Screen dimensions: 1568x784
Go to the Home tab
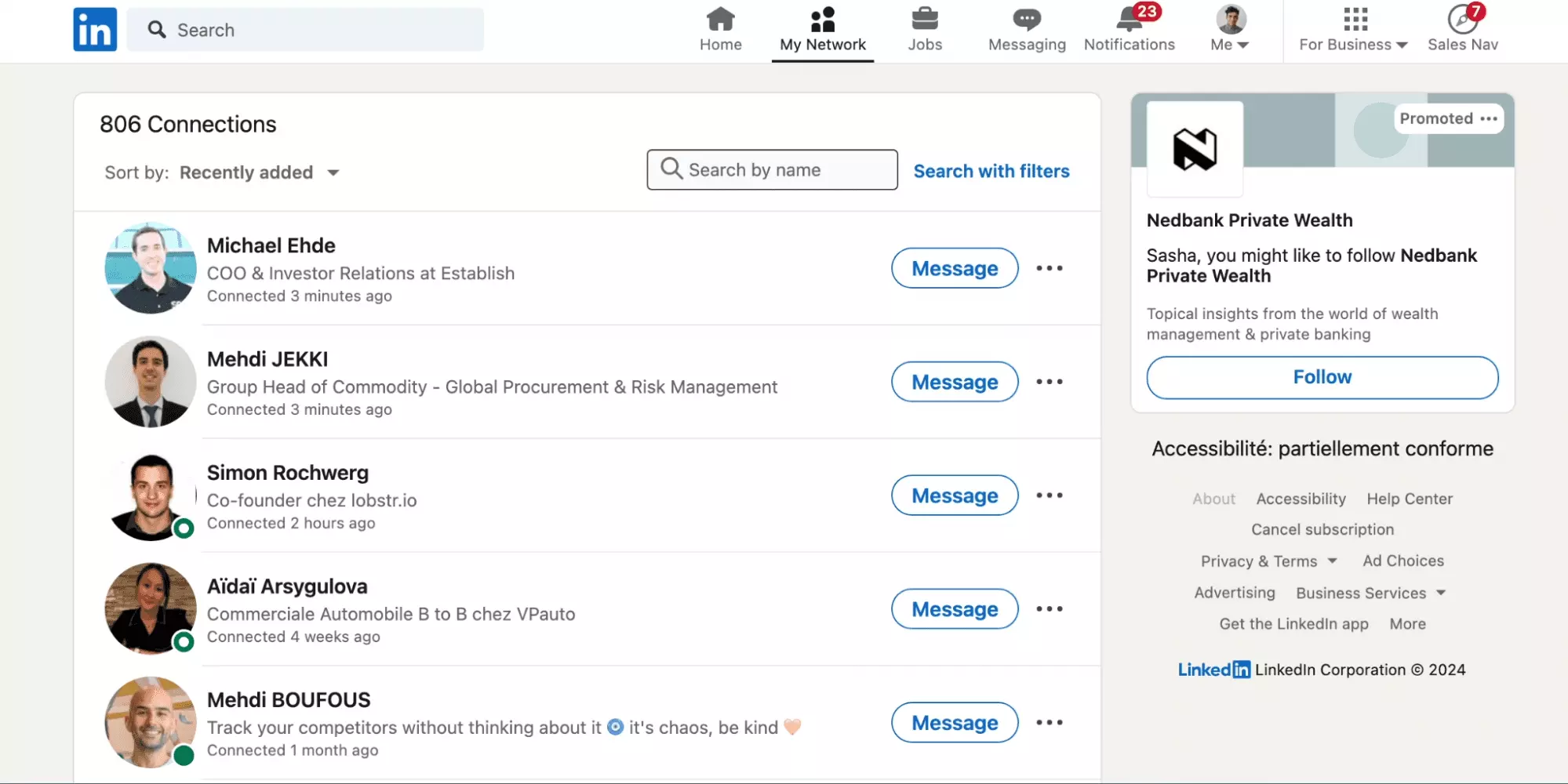tap(719, 29)
